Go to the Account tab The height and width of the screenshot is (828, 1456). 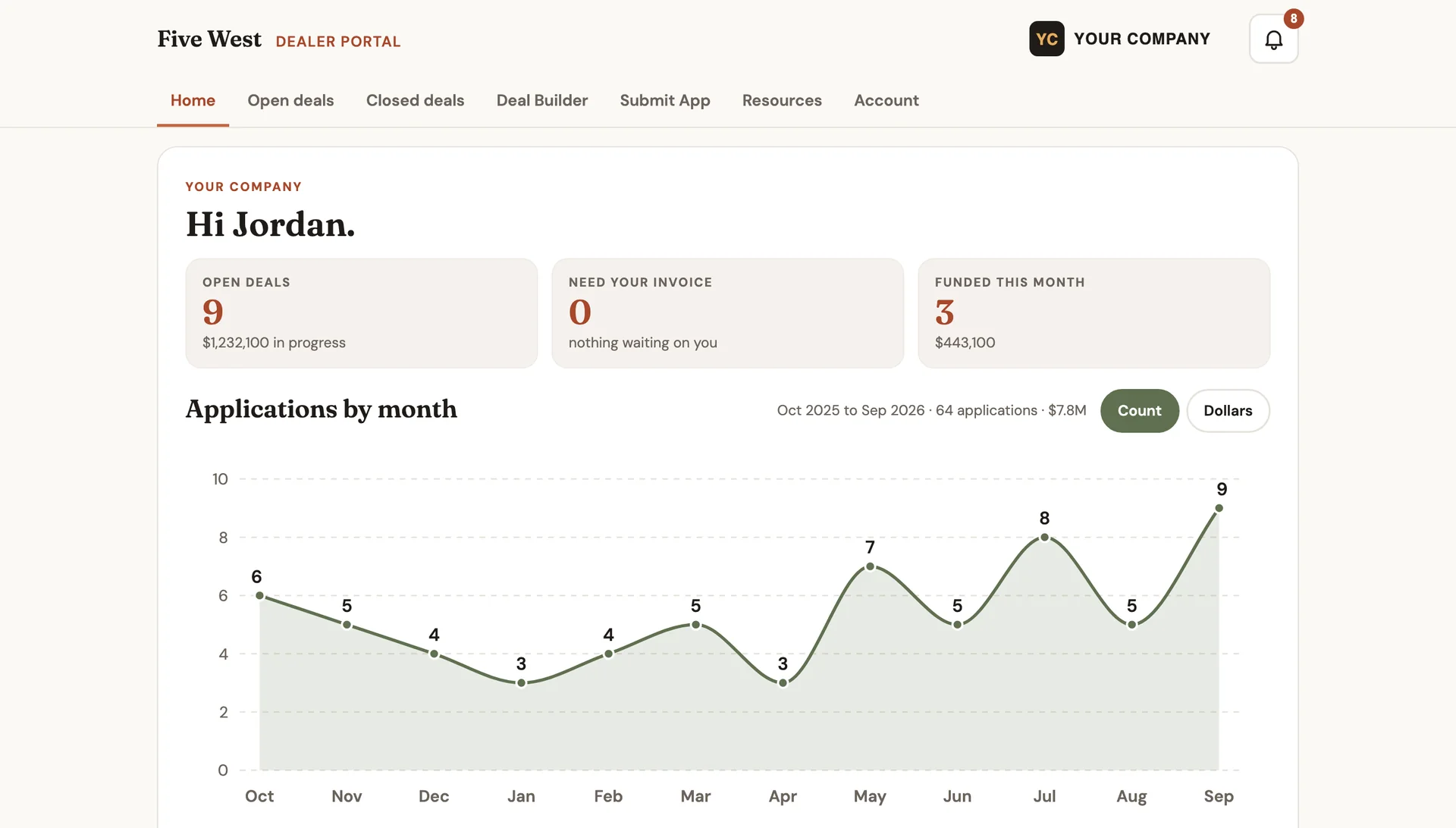[x=886, y=100]
